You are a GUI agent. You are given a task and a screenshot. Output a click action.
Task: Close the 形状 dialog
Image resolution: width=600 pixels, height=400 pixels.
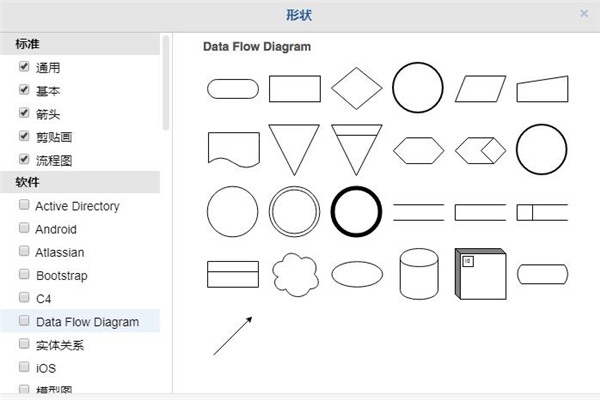coord(584,14)
